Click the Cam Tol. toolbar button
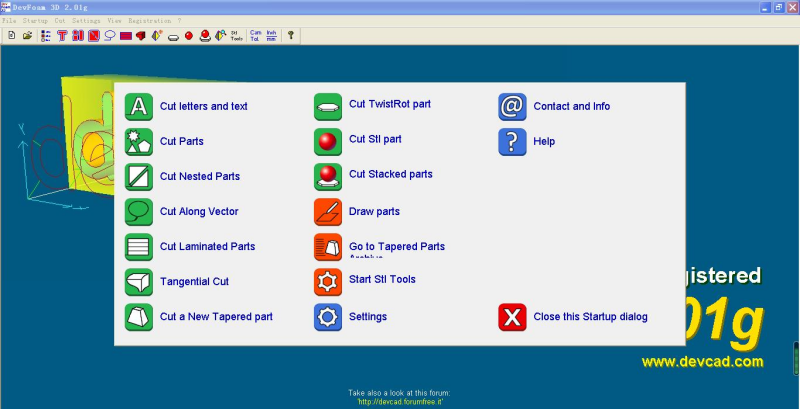 point(256,36)
